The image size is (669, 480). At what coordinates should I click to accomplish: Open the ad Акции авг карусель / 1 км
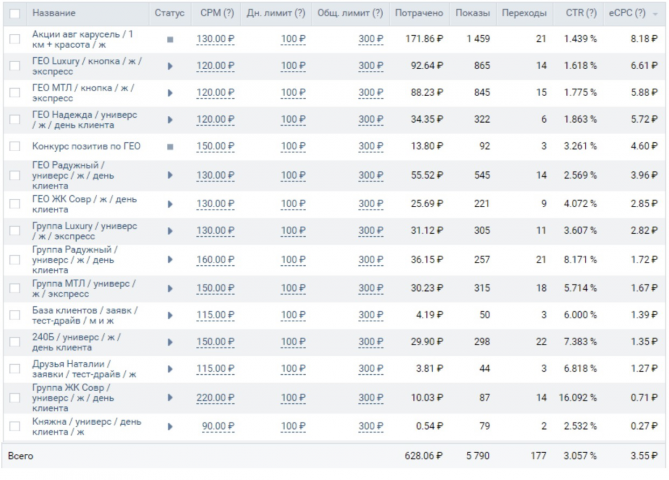[82, 39]
